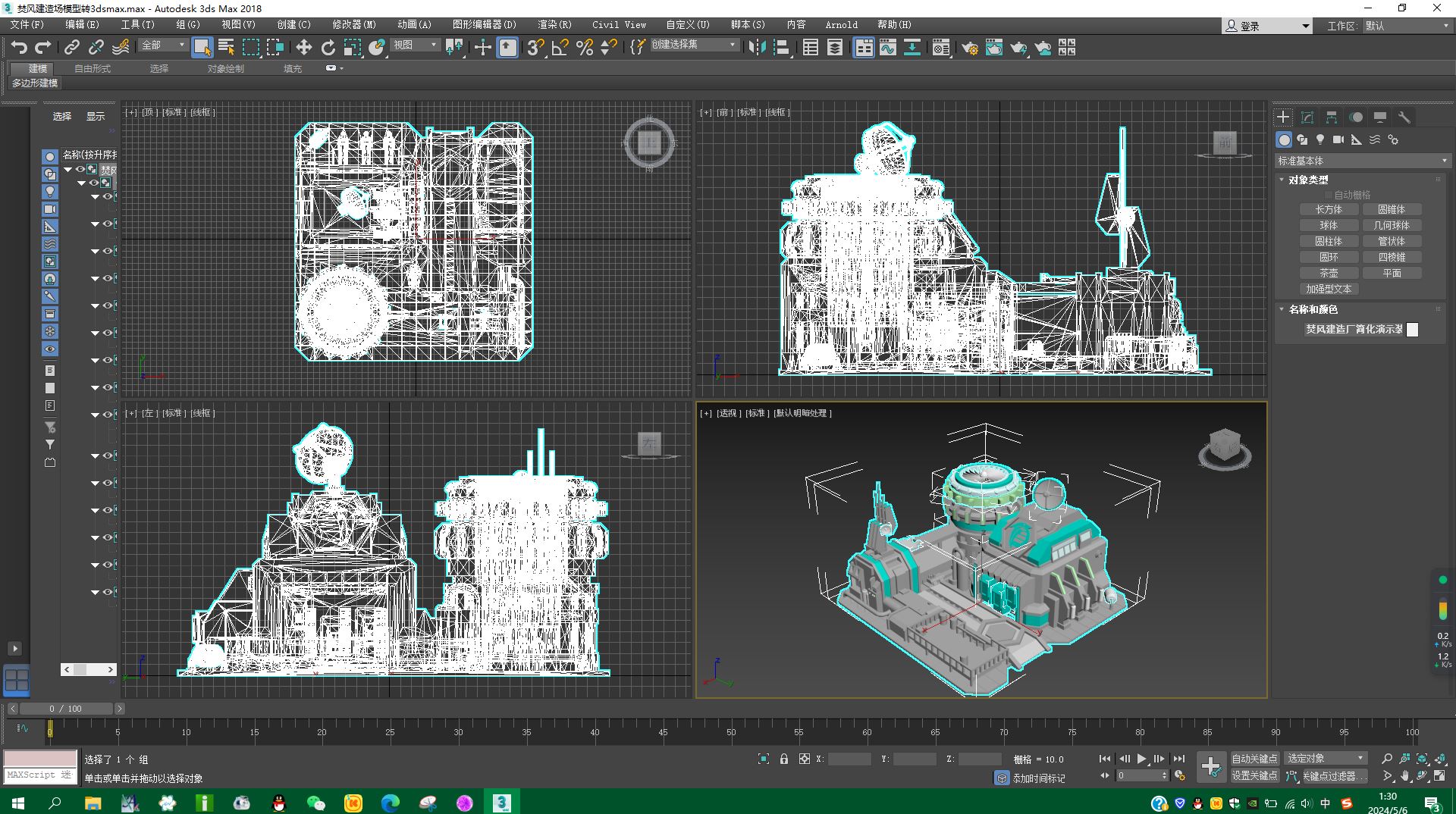Click the 长方体 box button
This screenshot has height=814, width=1456.
1328,209
